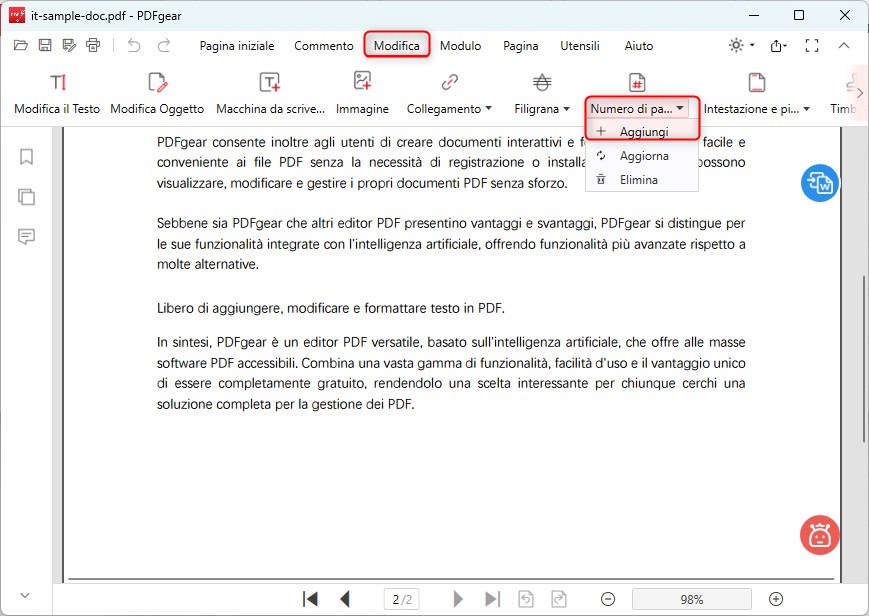Activate the Macchina da scrivere tool

coord(268,90)
